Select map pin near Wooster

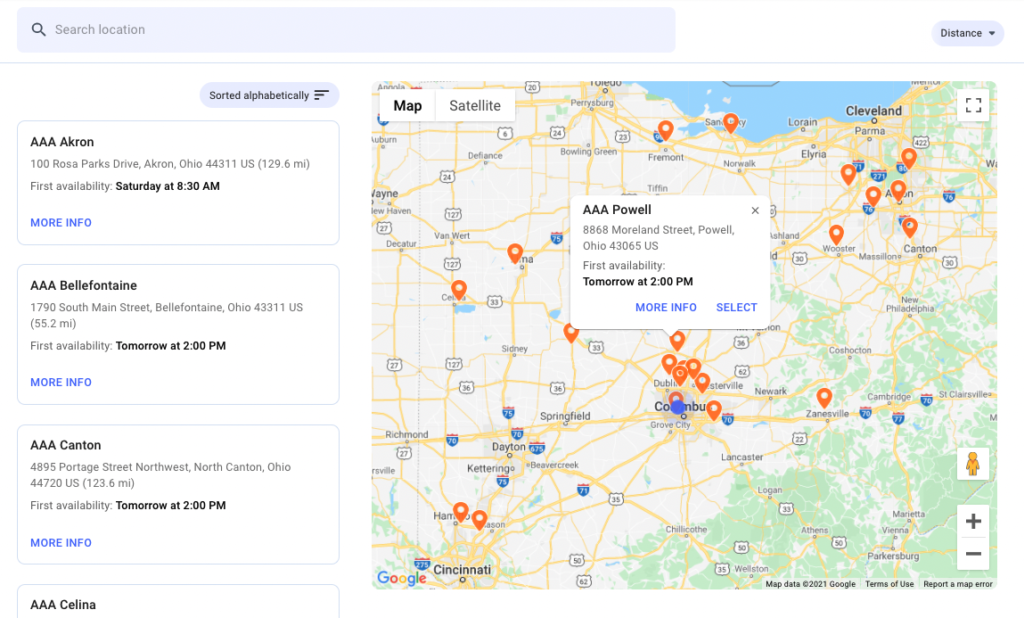[836, 234]
